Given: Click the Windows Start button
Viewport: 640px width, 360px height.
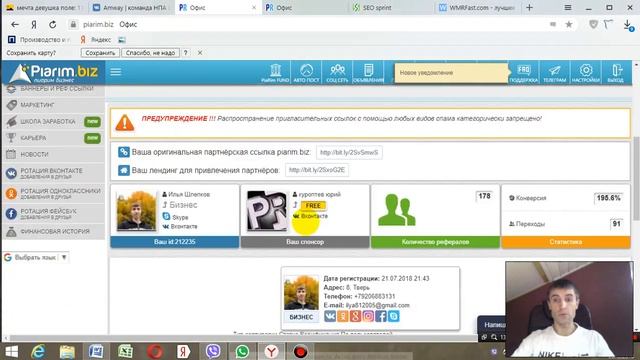Looking at the screenshot, I should tap(11, 351).
